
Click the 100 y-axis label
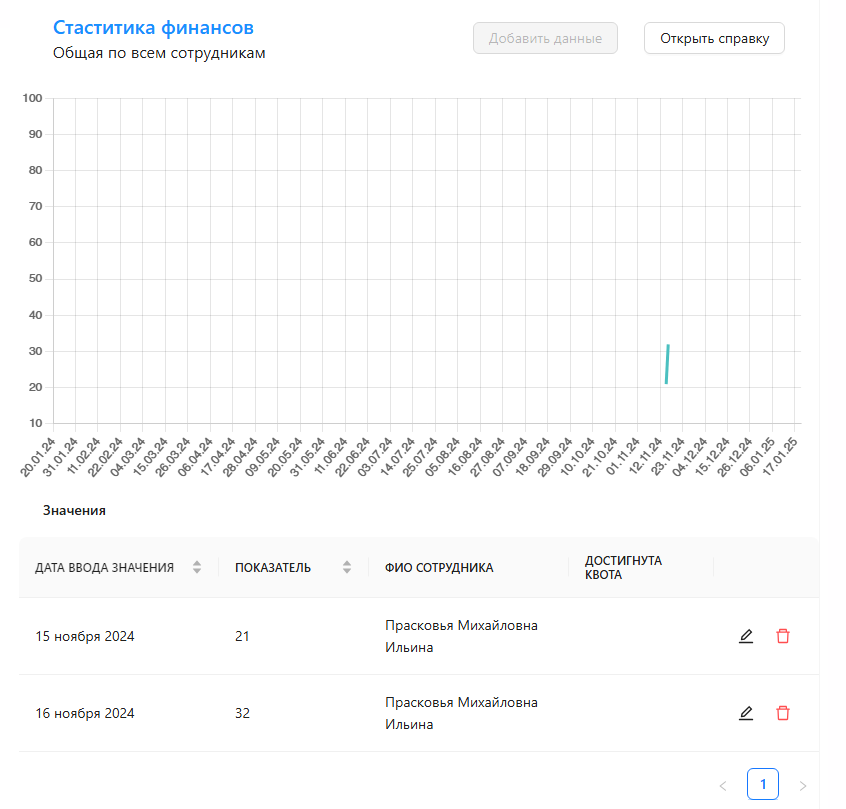pos(32,98)
